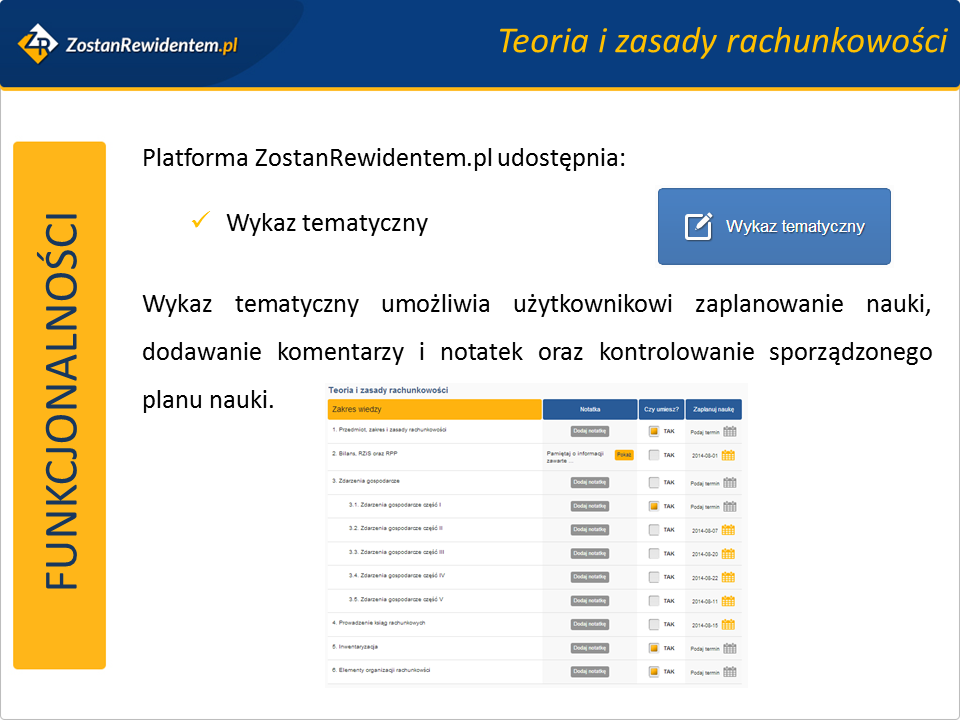Click the Zakres wiedzy column header
960x720 pixels.
coord(434,409)
